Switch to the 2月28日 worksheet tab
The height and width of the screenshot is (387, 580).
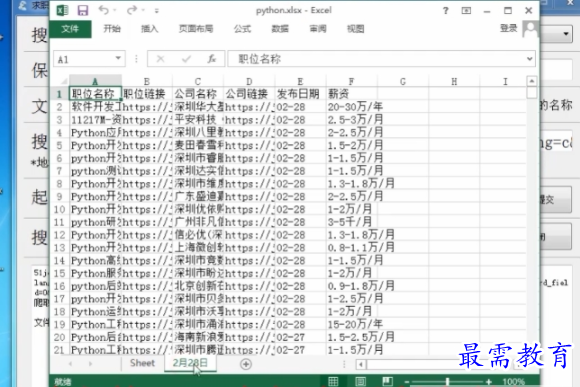pos(190,363)
